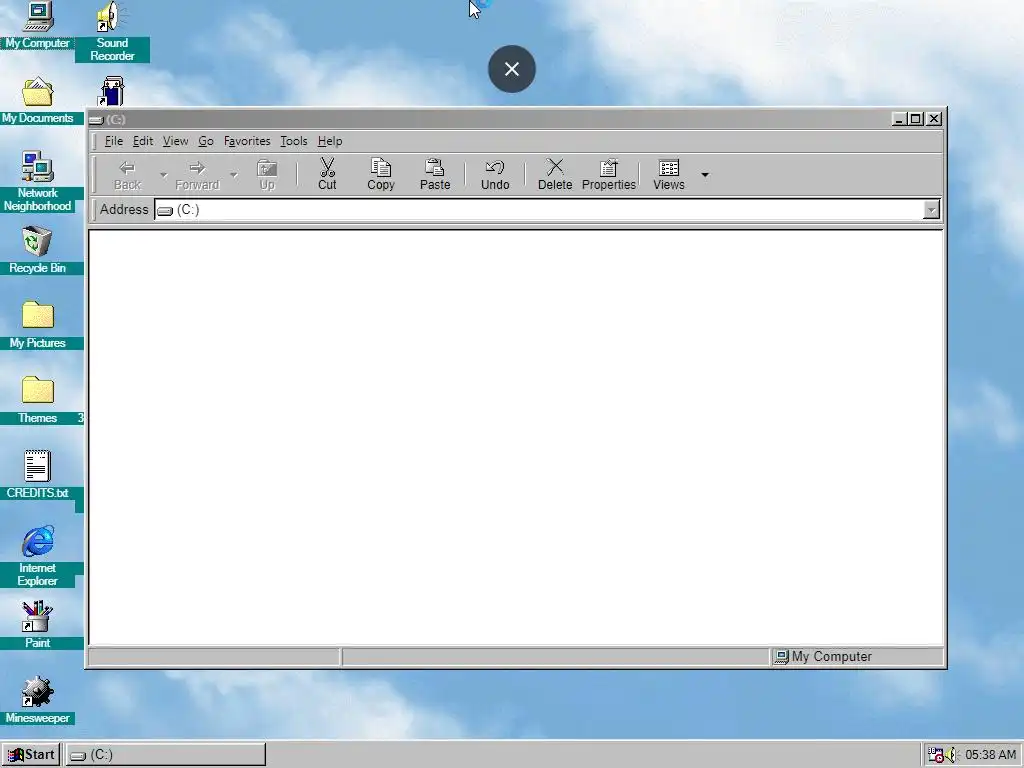Click the Copy toolbar icon
The width and height of the screenshot is (1024, 768).
pyautogui.click(x=381, y=175)
